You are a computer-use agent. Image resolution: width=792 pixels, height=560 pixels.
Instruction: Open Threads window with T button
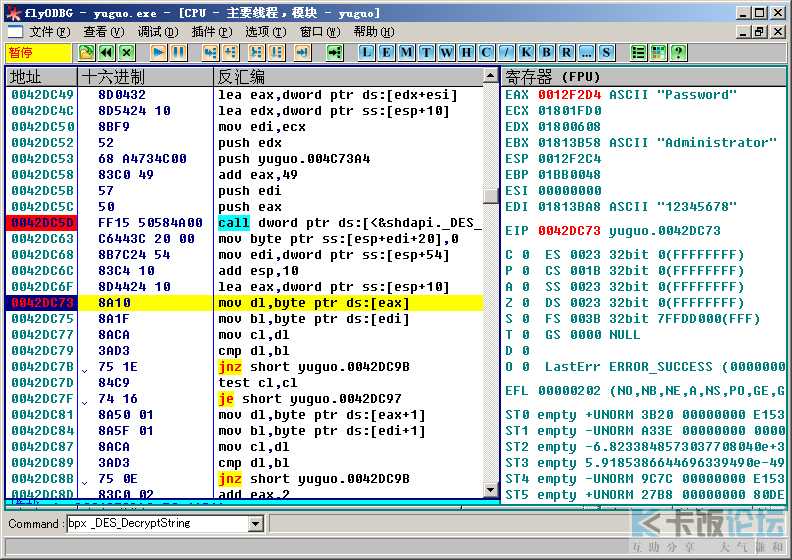click(x=426, y=53)
